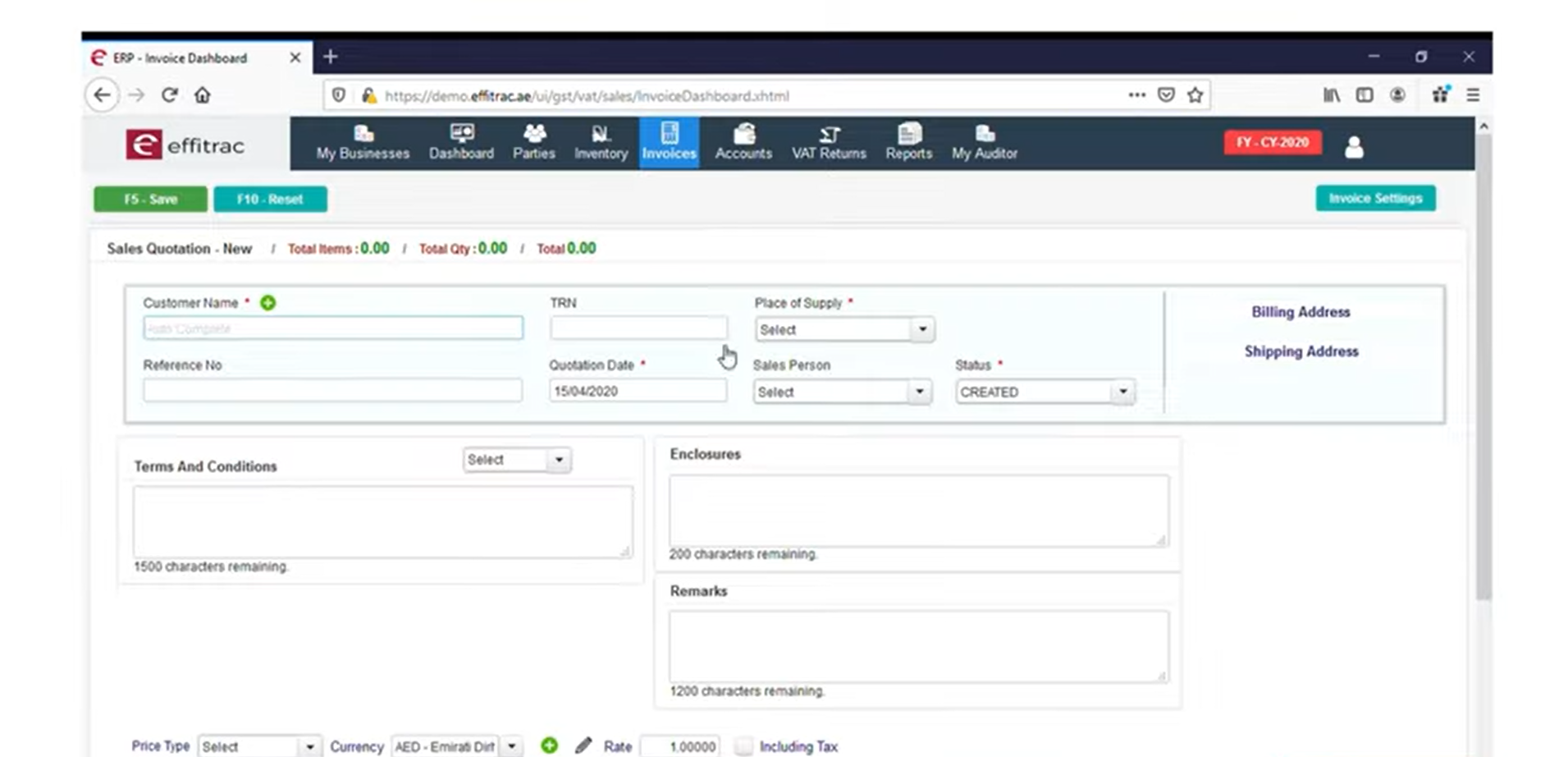Open the Inventory module icon
1568x757 pixels.
click(x=600, y=142)
